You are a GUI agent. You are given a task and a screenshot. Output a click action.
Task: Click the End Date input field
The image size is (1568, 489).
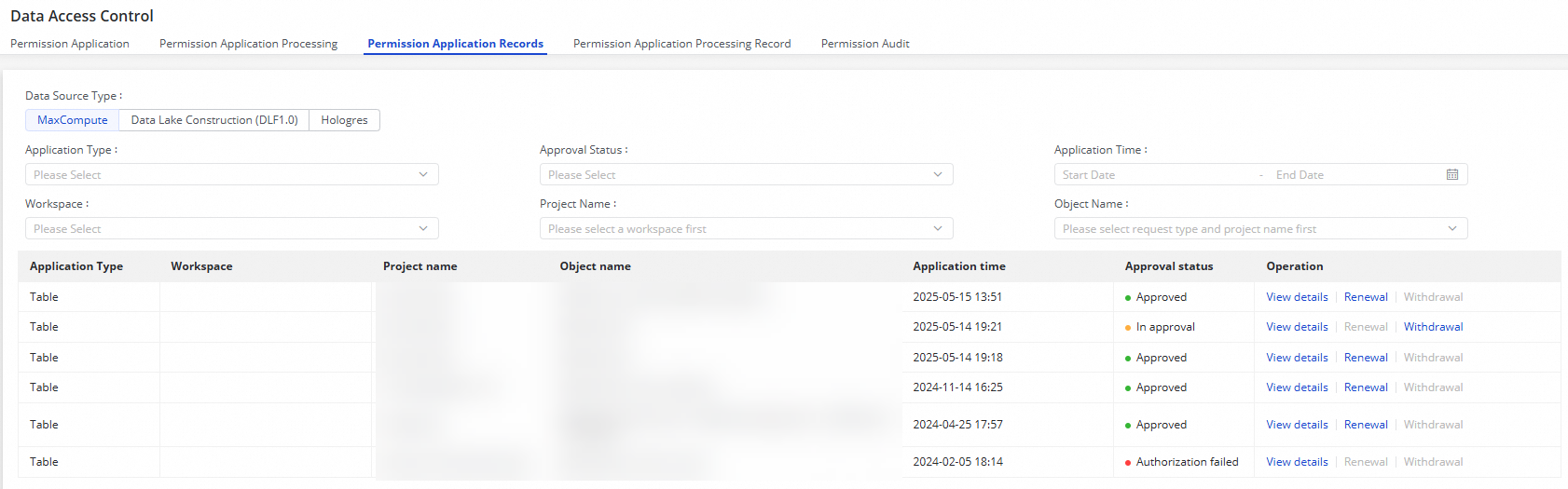[1352, 175]
